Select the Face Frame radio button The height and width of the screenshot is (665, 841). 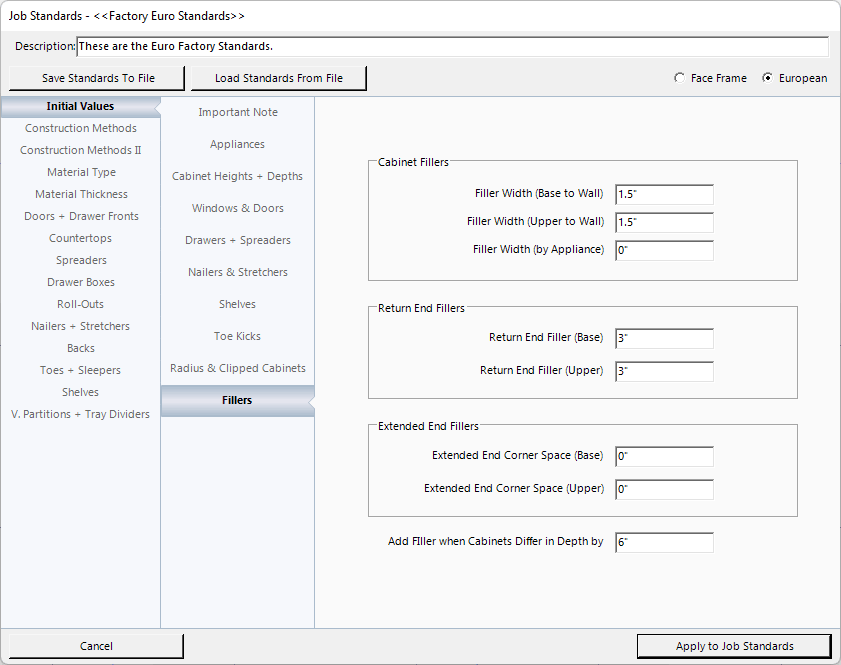tap(680, 78)
